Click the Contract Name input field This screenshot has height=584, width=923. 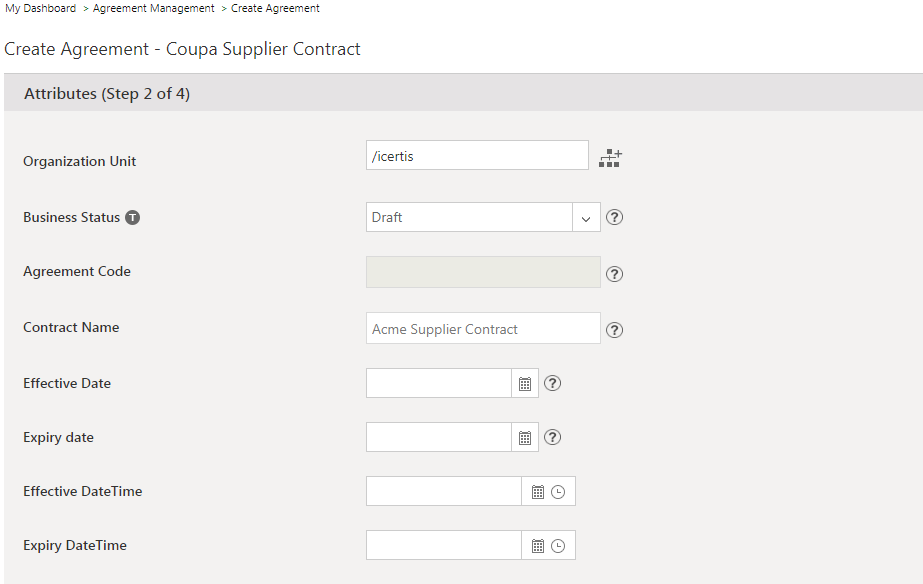(x=483, y=329)
